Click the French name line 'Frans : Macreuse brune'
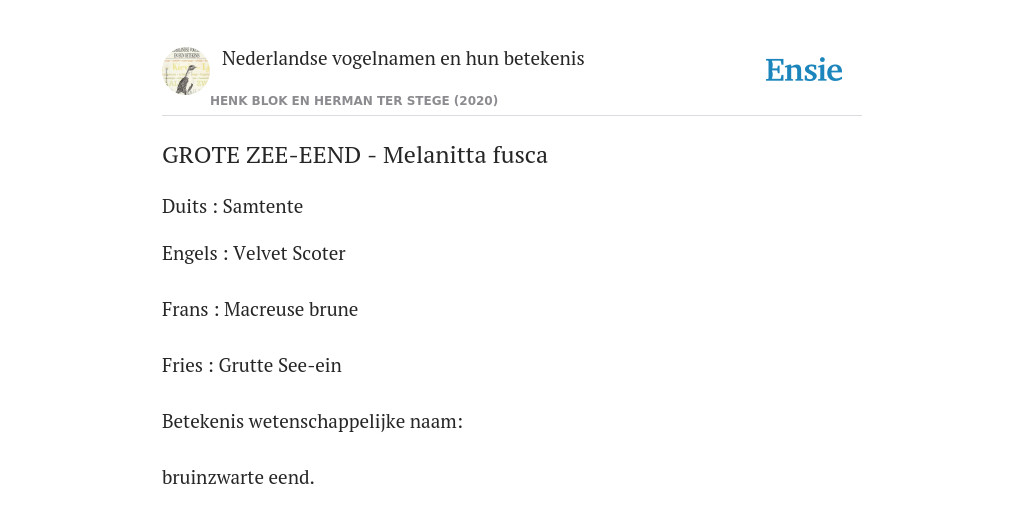 [x=260, y=309]
